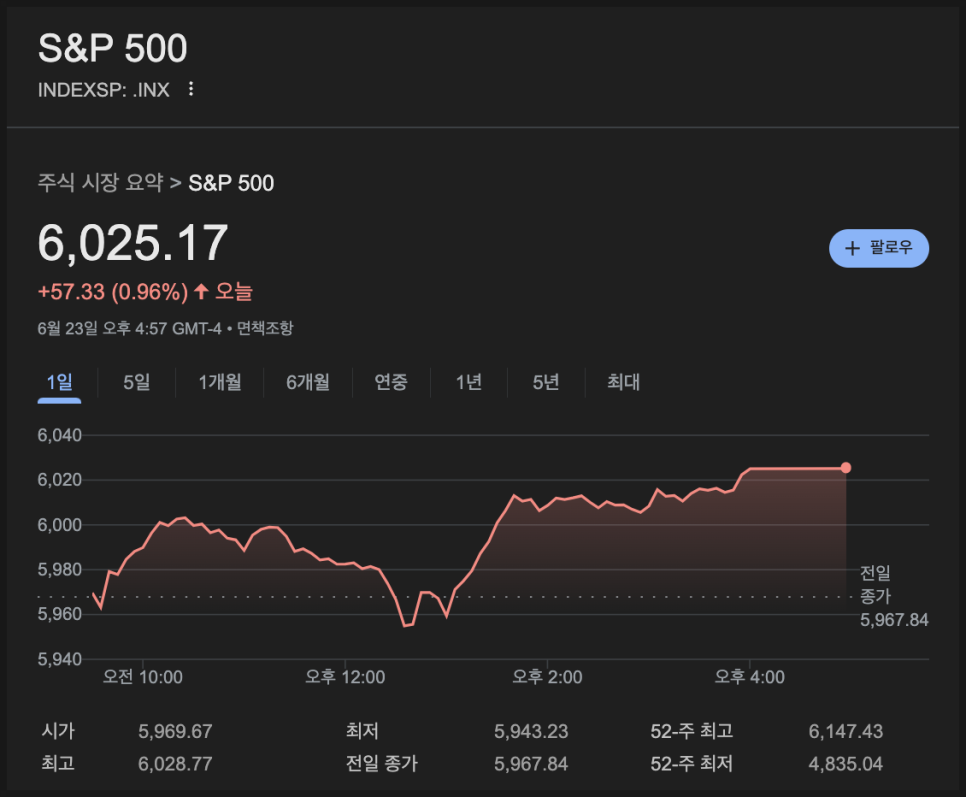Select the INDEXSP: .INX ticker text
The image size is (966, 797).
(x=104, y=90)
